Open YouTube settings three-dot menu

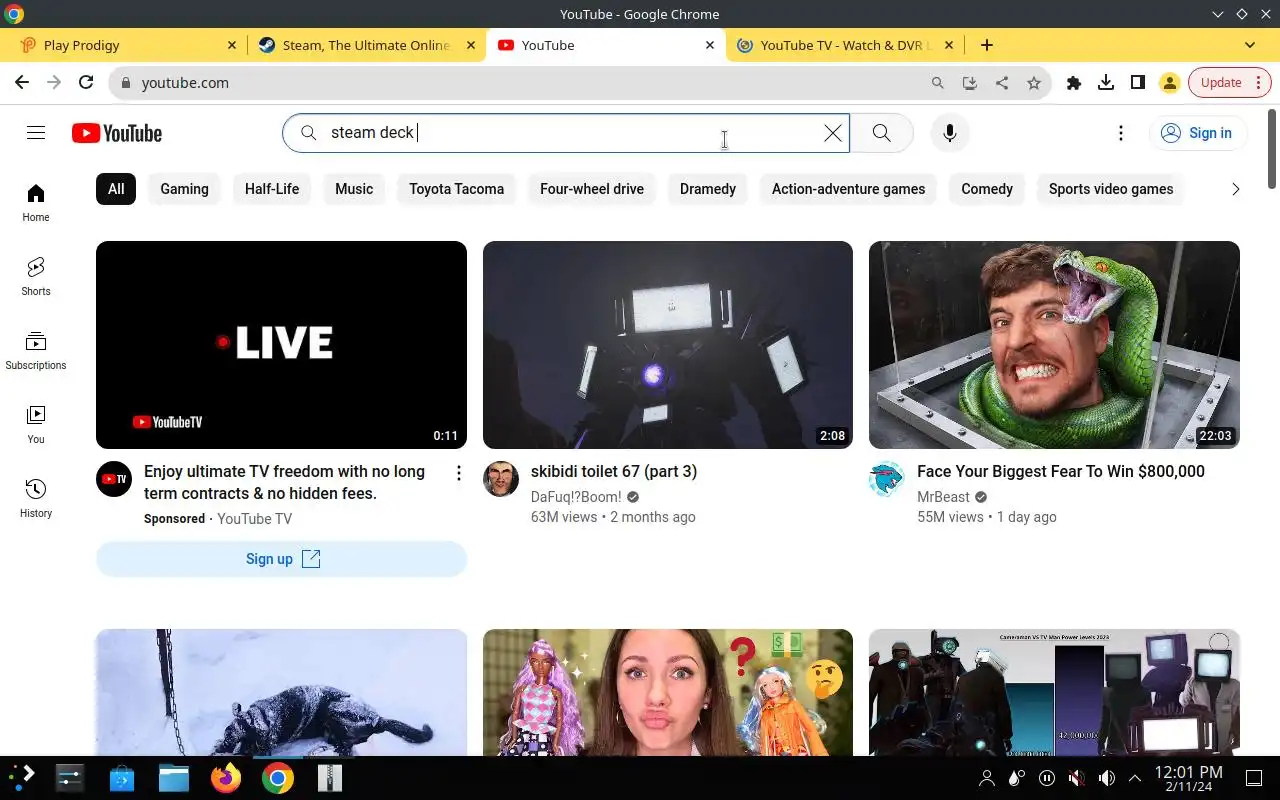(x=1121, y=133)
